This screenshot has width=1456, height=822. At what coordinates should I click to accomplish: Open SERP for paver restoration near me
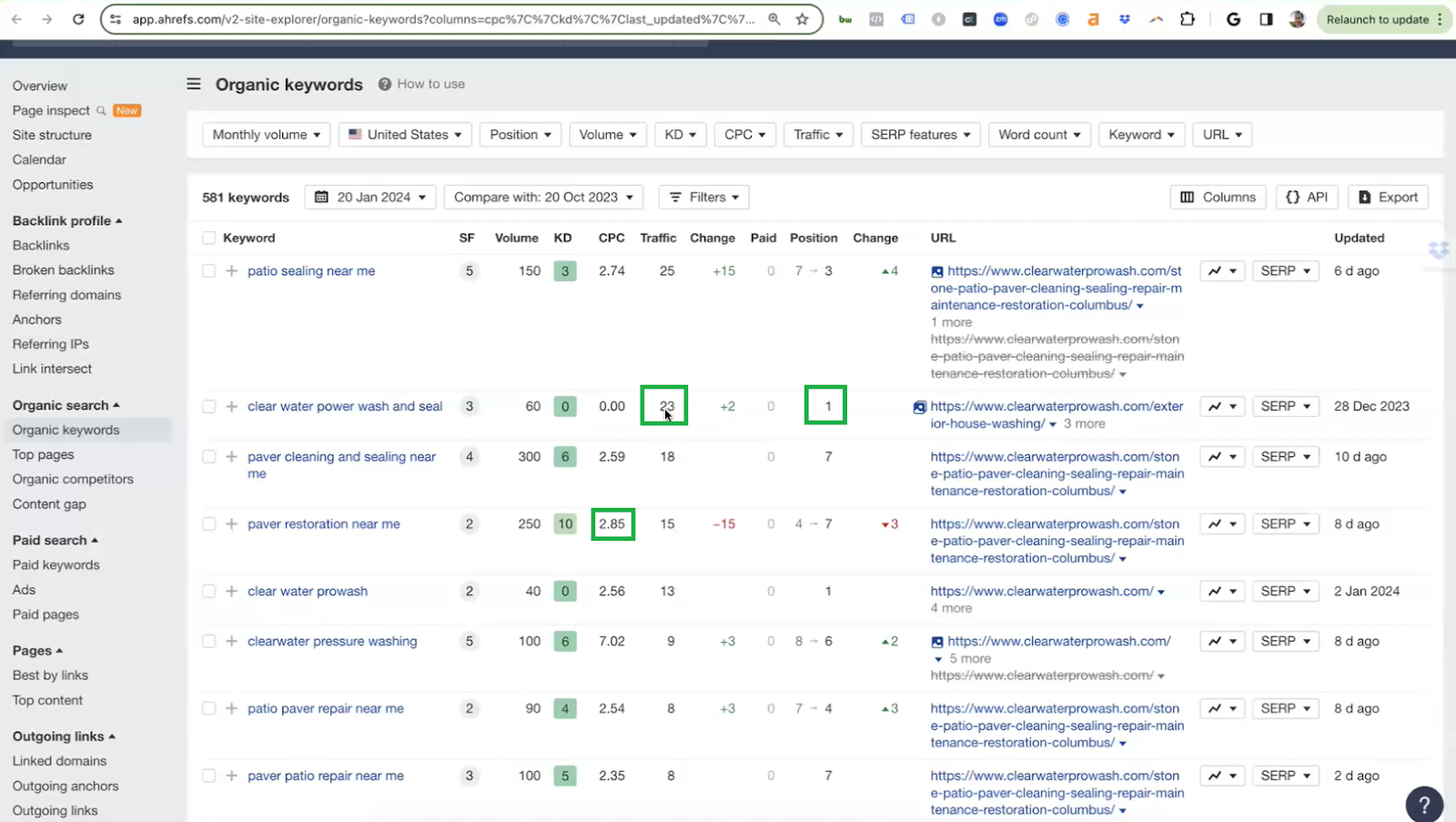click(x=1285, y=524)
